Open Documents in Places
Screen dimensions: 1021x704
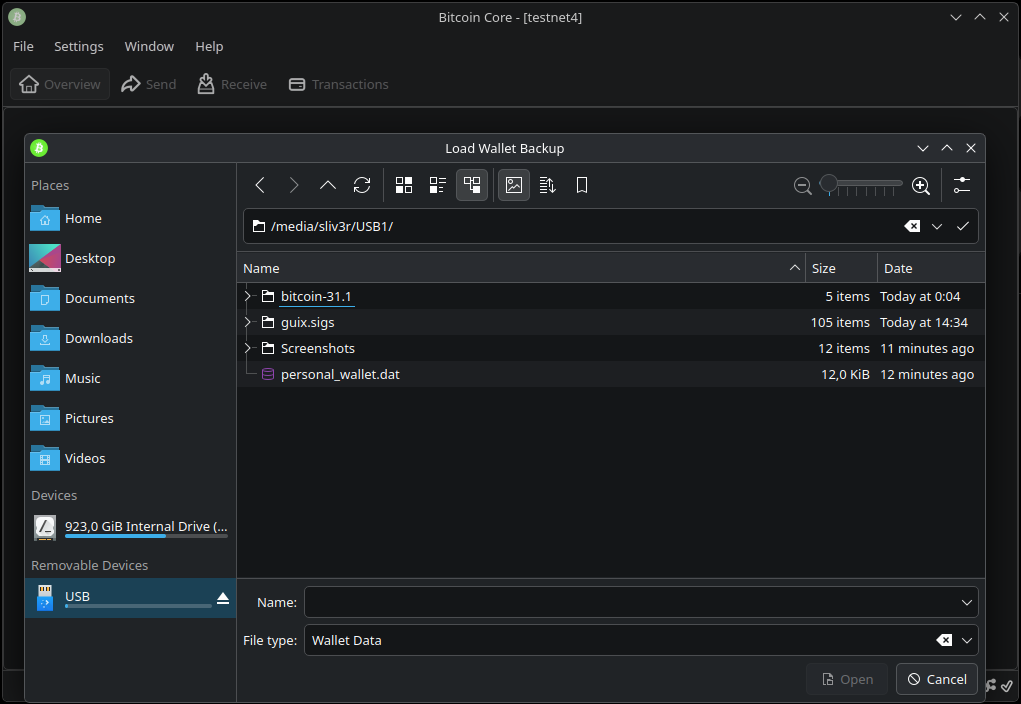[130, 299]
